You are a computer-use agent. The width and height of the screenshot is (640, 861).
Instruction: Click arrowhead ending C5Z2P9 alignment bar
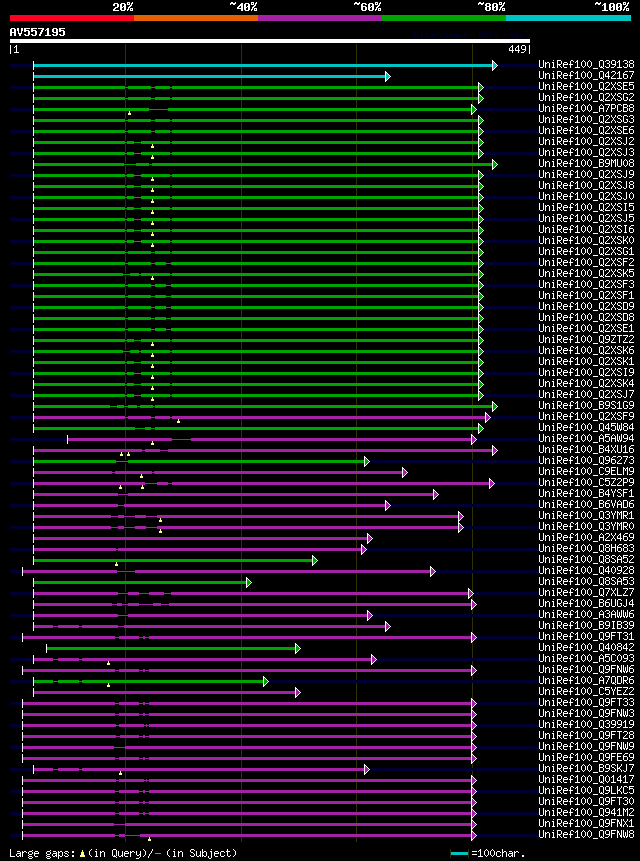click(492, 483)
